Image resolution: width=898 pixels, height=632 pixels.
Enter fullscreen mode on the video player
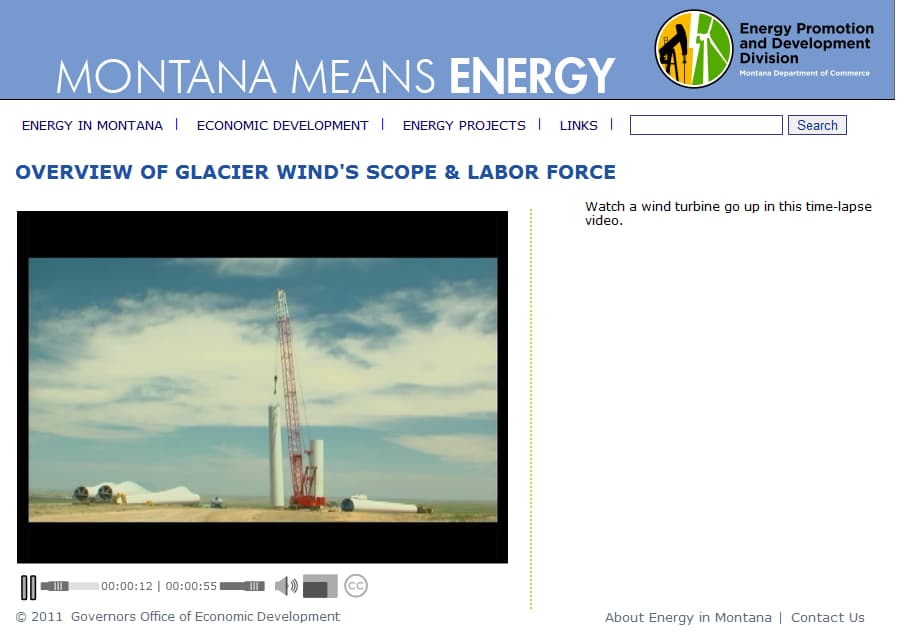click(x=318, y=585)
